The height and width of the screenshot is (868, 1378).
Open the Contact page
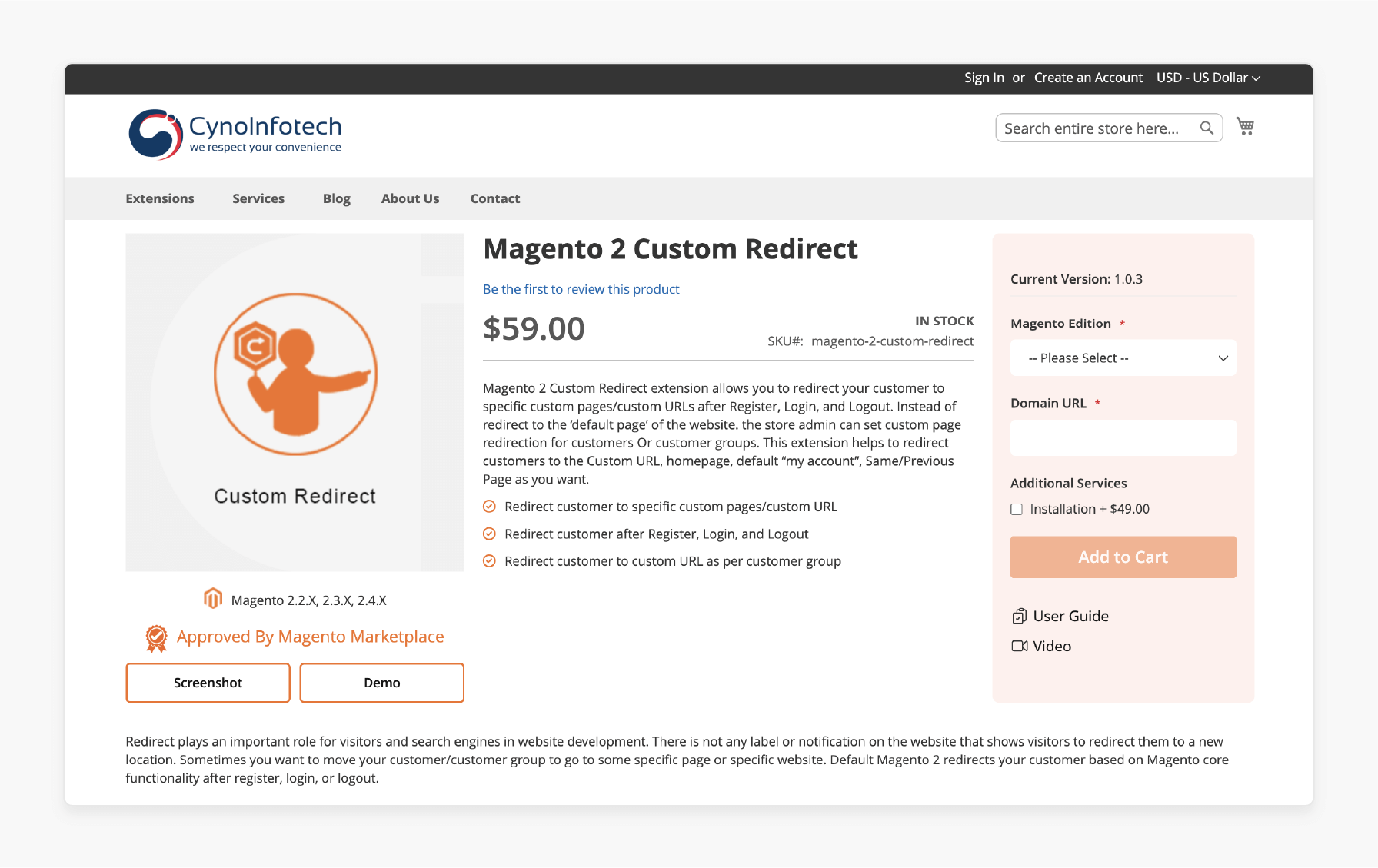point(495,198)
